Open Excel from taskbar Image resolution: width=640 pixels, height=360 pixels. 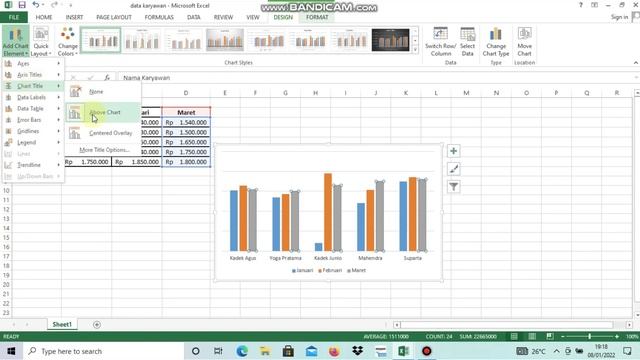click(403, 351)
